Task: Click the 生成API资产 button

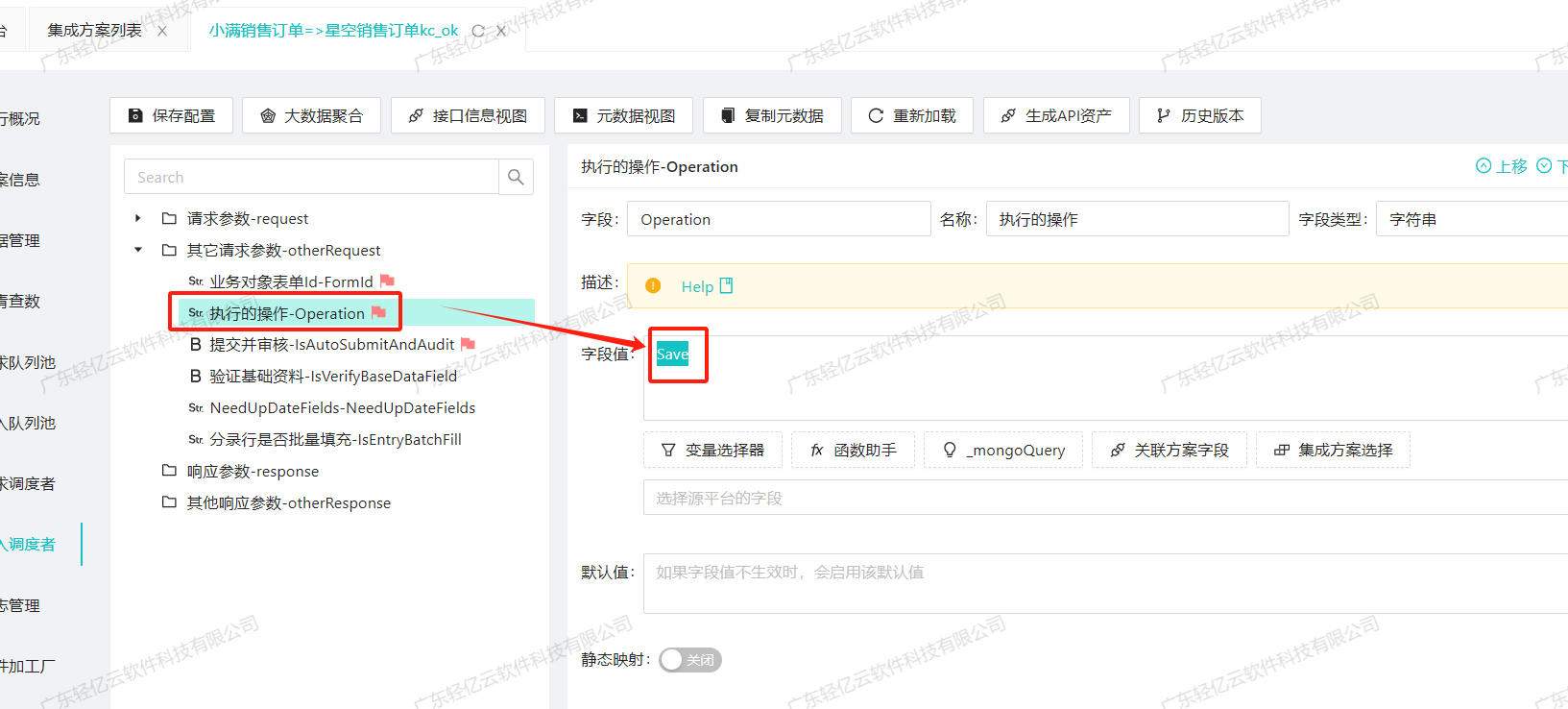Action: pos(1056,115)
